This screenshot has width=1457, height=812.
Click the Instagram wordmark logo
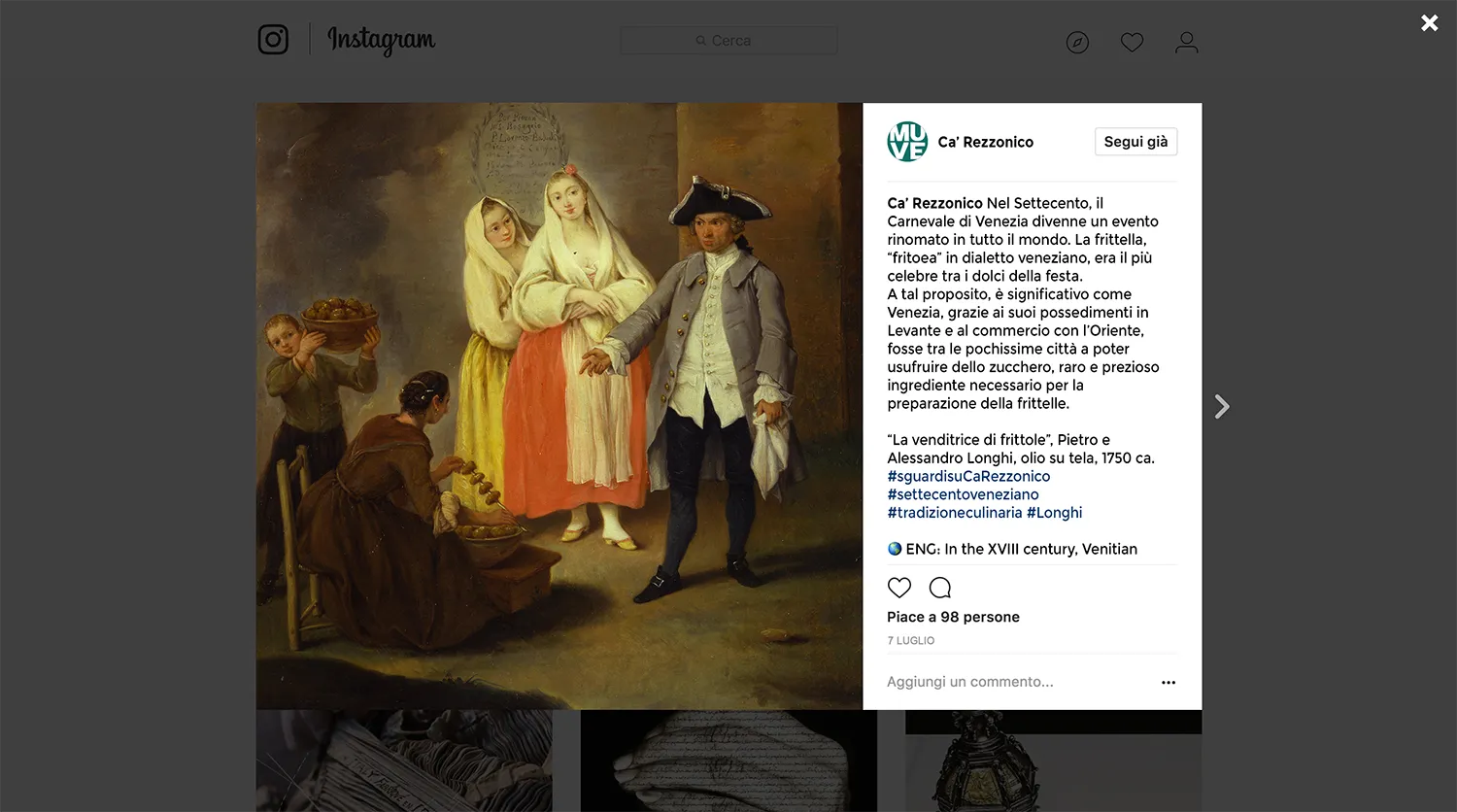[381, 40]
